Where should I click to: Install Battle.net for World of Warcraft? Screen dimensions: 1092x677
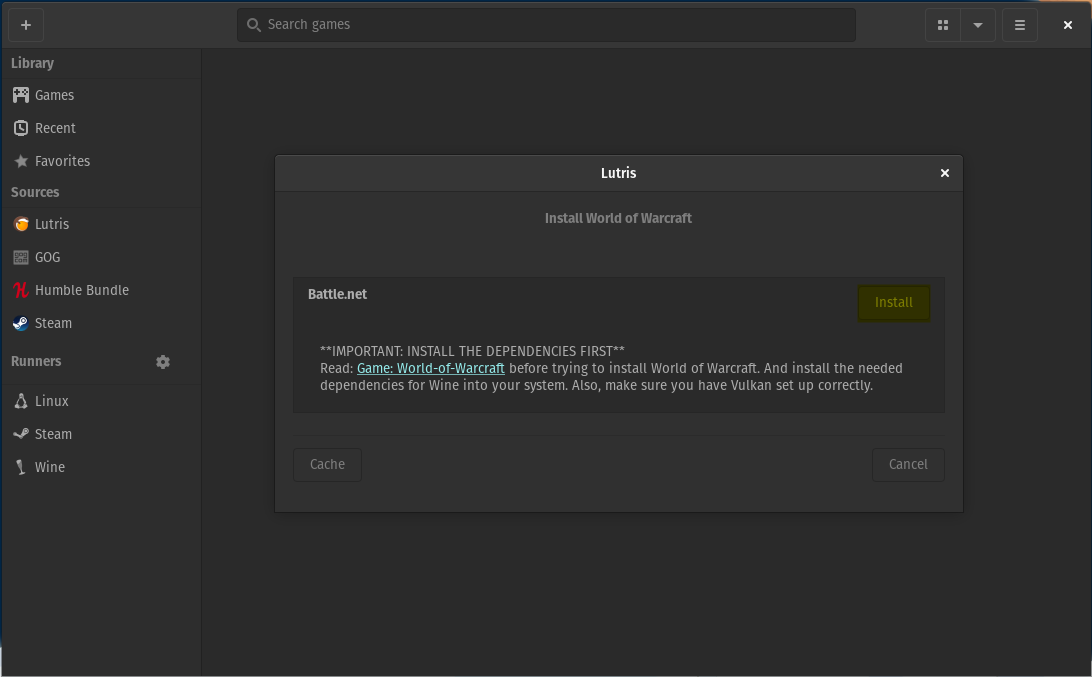(893, 302)
